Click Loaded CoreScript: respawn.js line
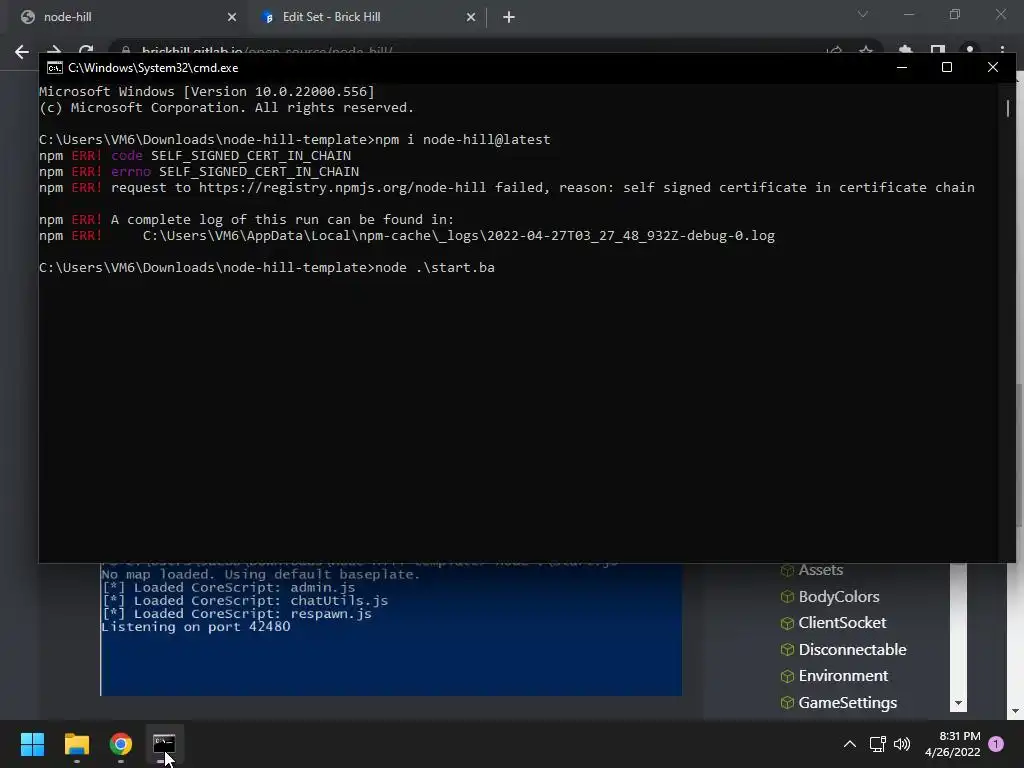 pos(236,614)
